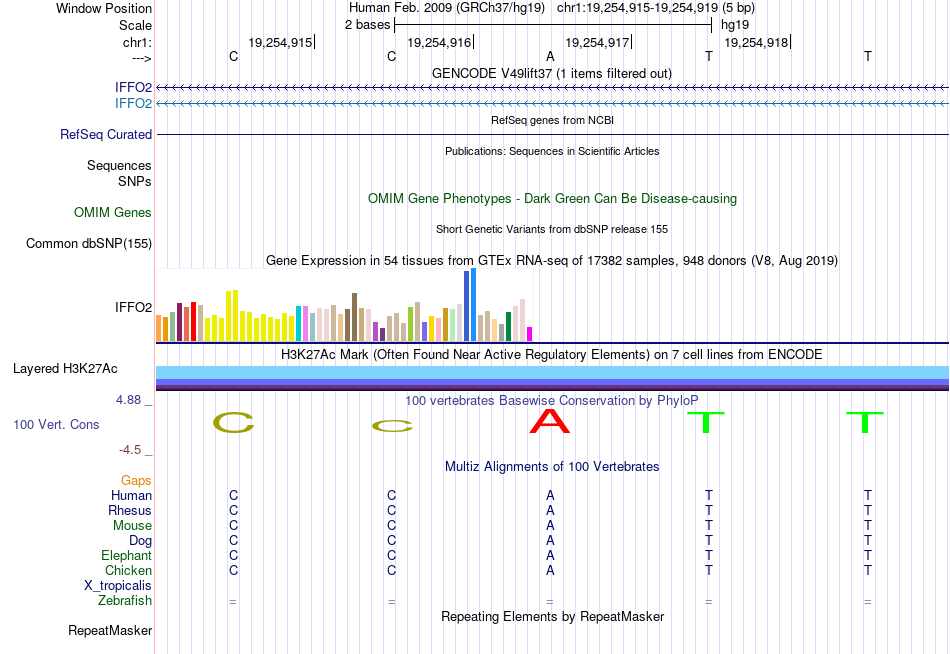
Task: Open Repeating Elements by RepeatMasker title
Action: click(x=552, y=616)
